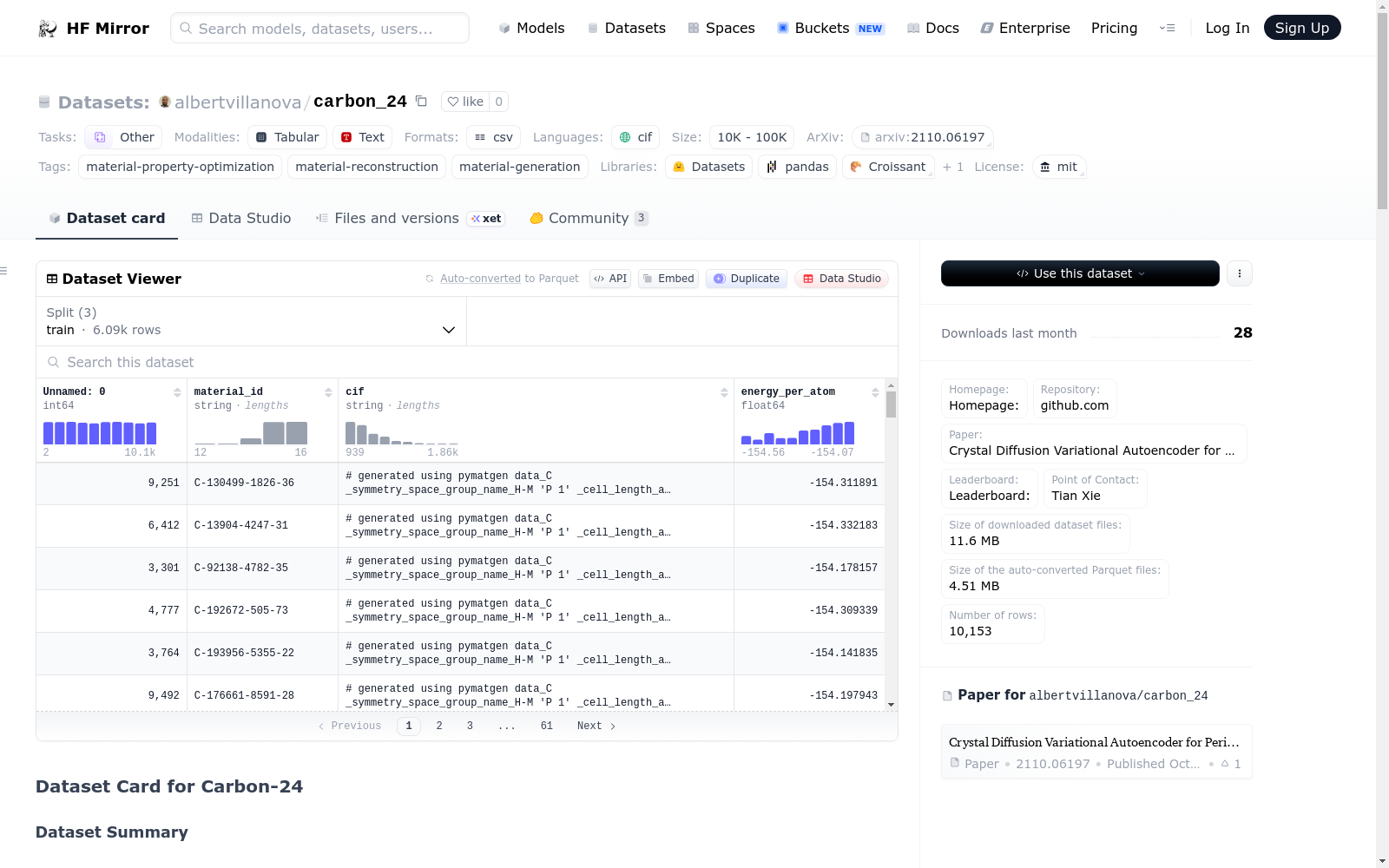Open the Auto-converted to Parquet link
Screen dimensions: 1389x868
[509, 279]
